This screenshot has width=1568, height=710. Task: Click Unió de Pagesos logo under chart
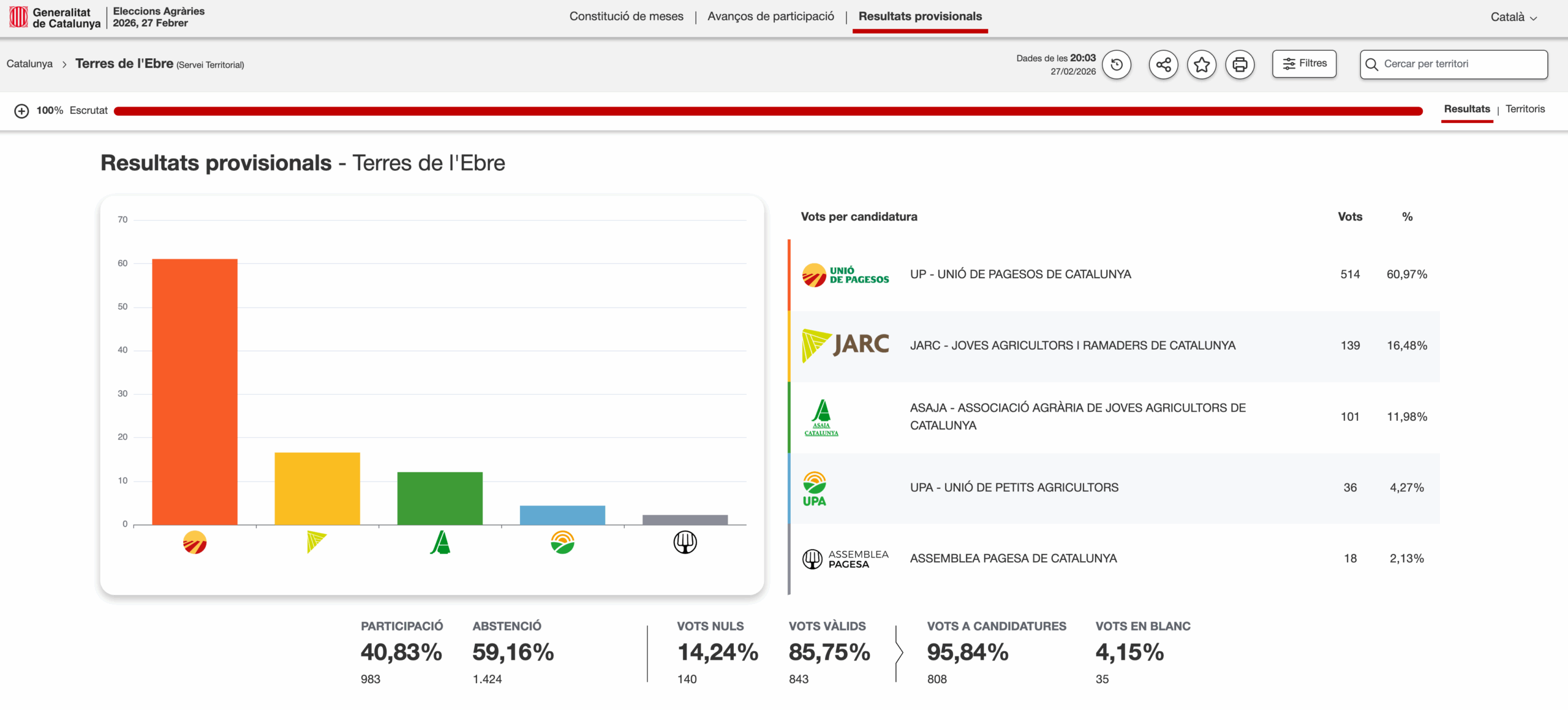195,543
